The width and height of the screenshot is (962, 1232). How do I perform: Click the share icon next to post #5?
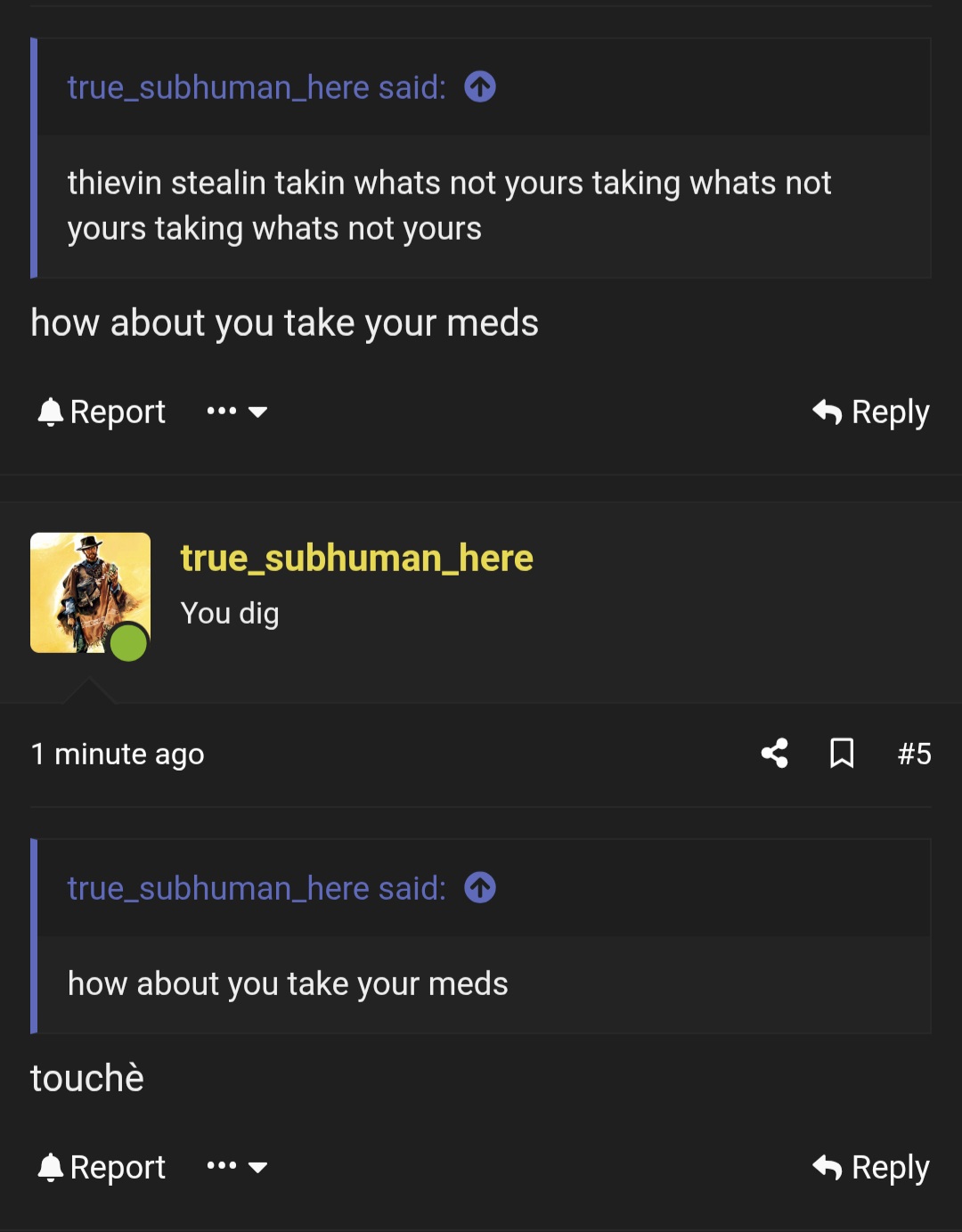pos(775,754)
